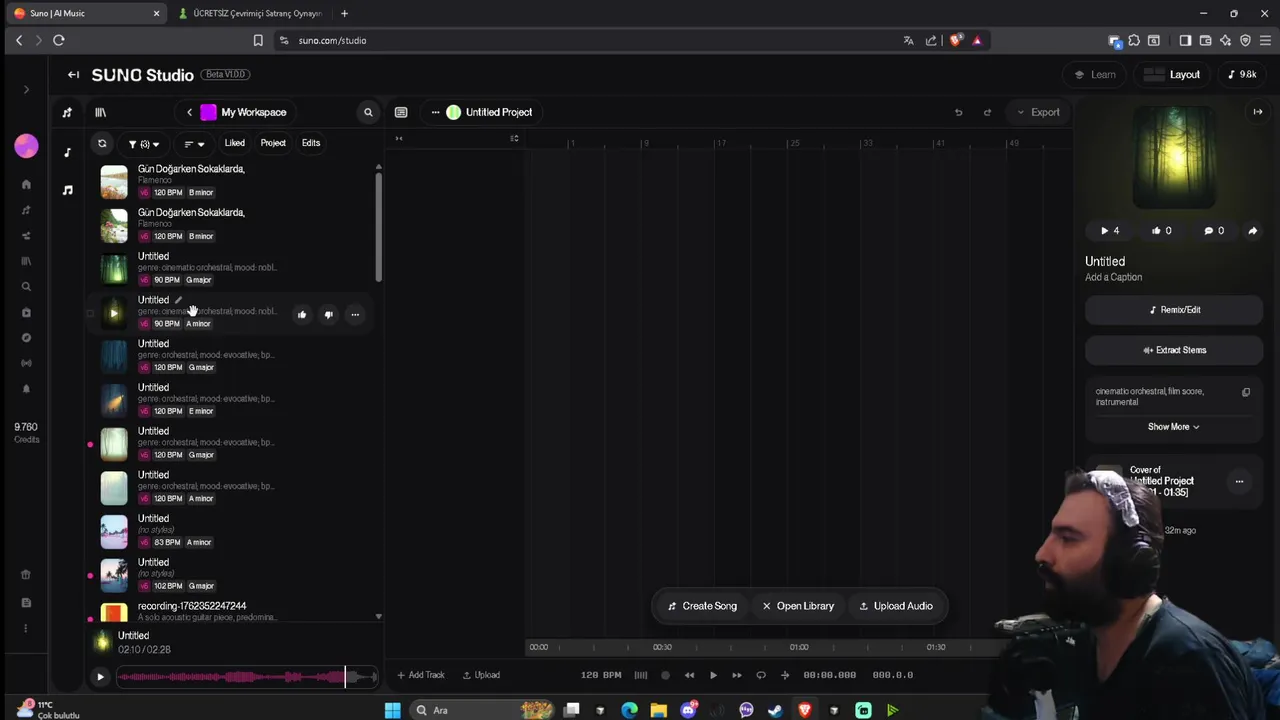The width and height of the screenshot is (1280, 720).
Task: Click Add Track in the bottom bar
Action: click(x=420, y=676)
